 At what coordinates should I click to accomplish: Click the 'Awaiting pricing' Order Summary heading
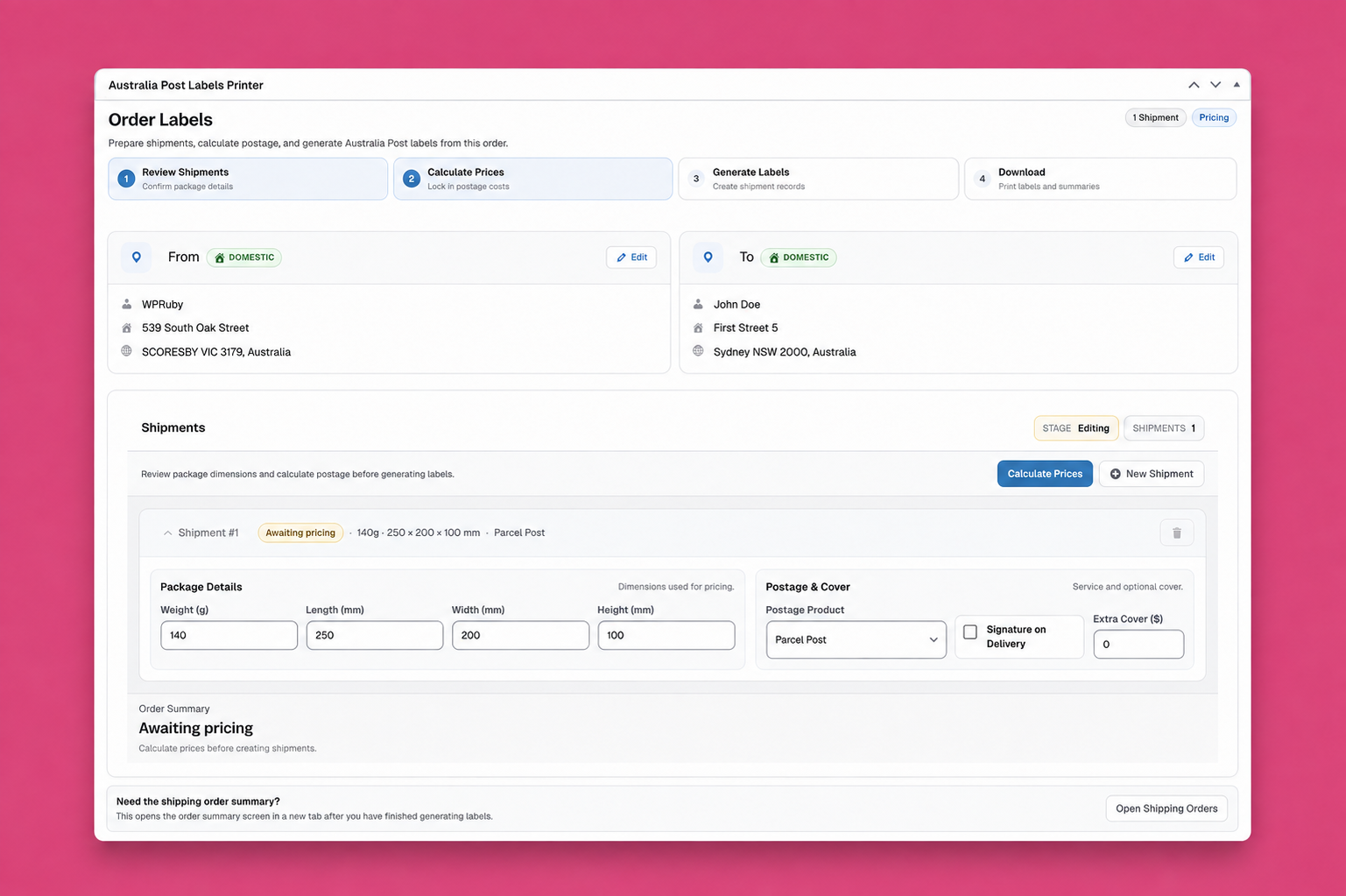tap(196, 728)
